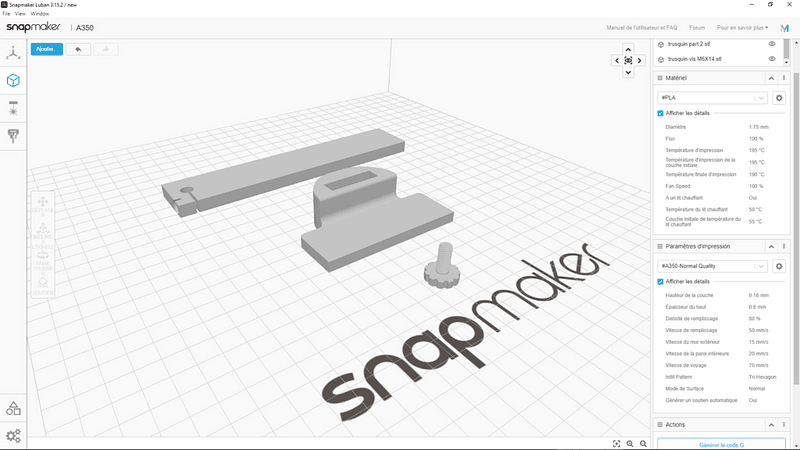This screenshot has height=450, width=800.
Task: Click the Redo arrow button
Action: pos(106,49)
